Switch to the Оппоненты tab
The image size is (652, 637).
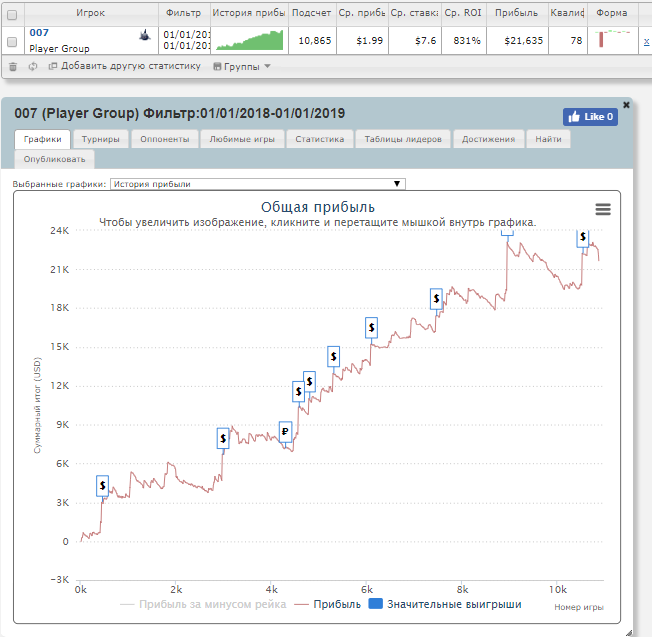pyautogui.click(x=165, y=139)
